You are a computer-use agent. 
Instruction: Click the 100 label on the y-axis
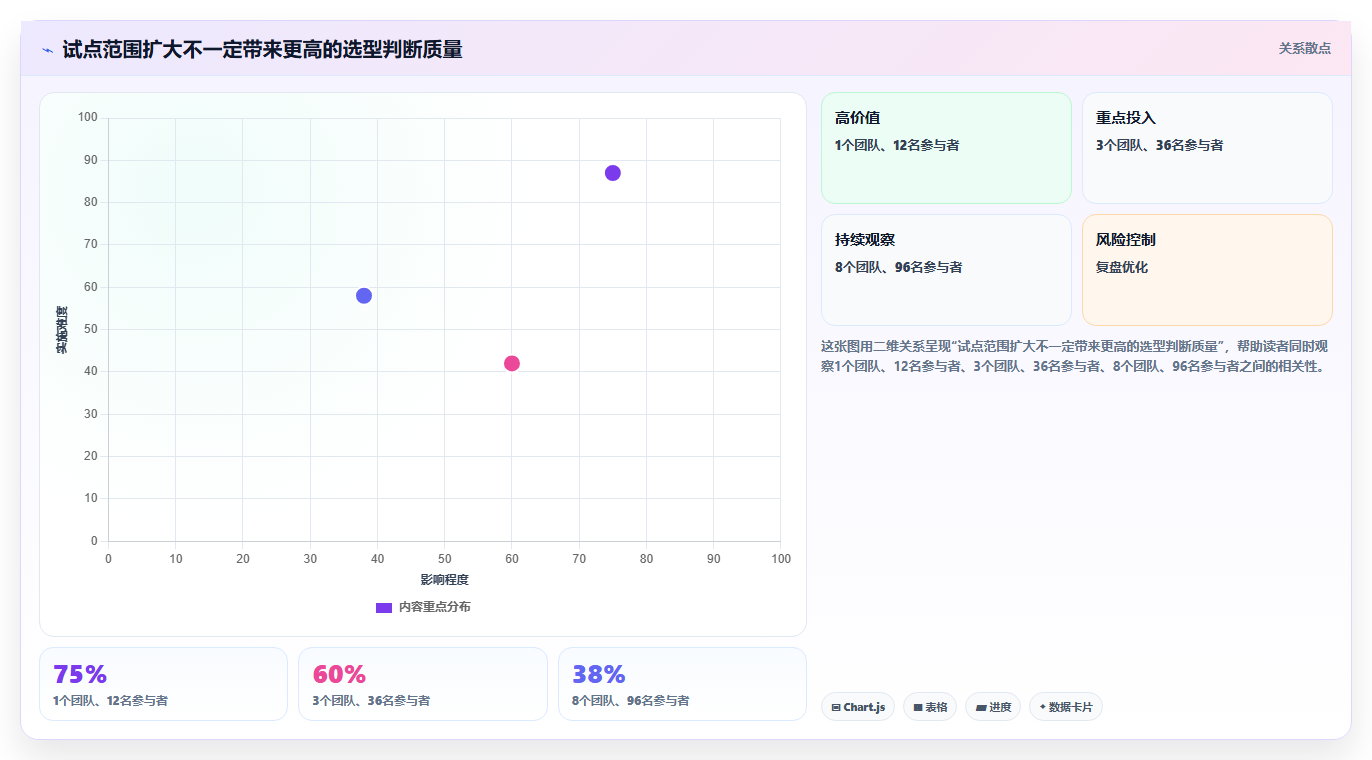88,118
